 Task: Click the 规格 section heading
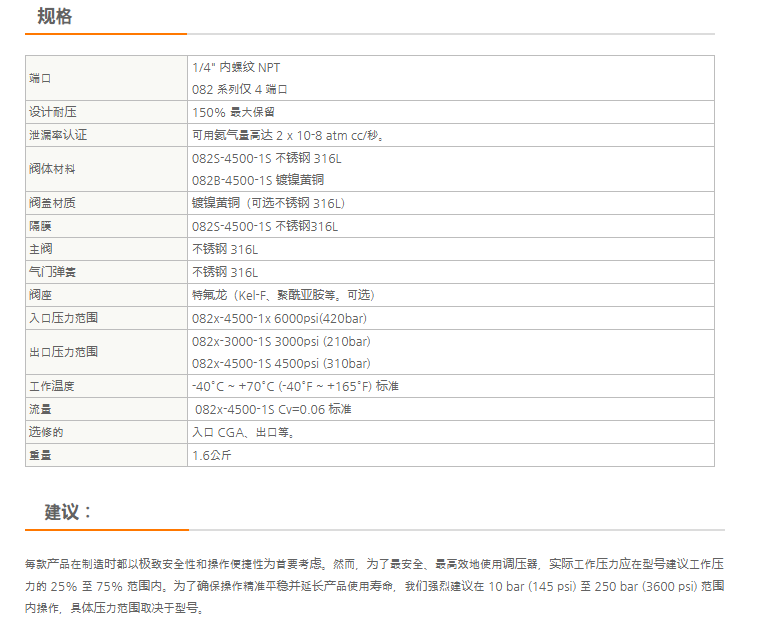pyautogui.click(x=54, y=16)
